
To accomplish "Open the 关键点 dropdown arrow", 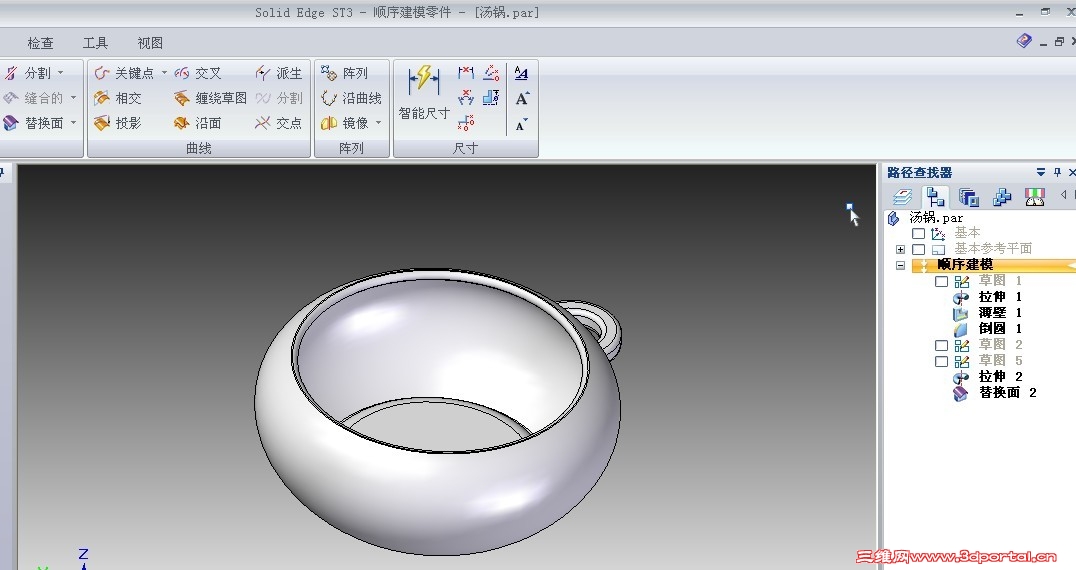I will pyautogui.click(x=164, y=72).
